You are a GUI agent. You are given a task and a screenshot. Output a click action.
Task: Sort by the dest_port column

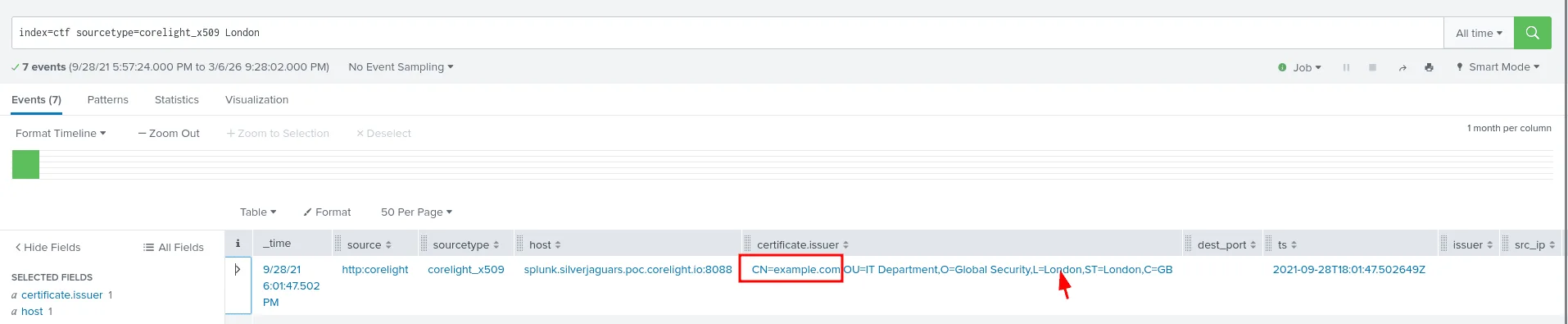1226,244
